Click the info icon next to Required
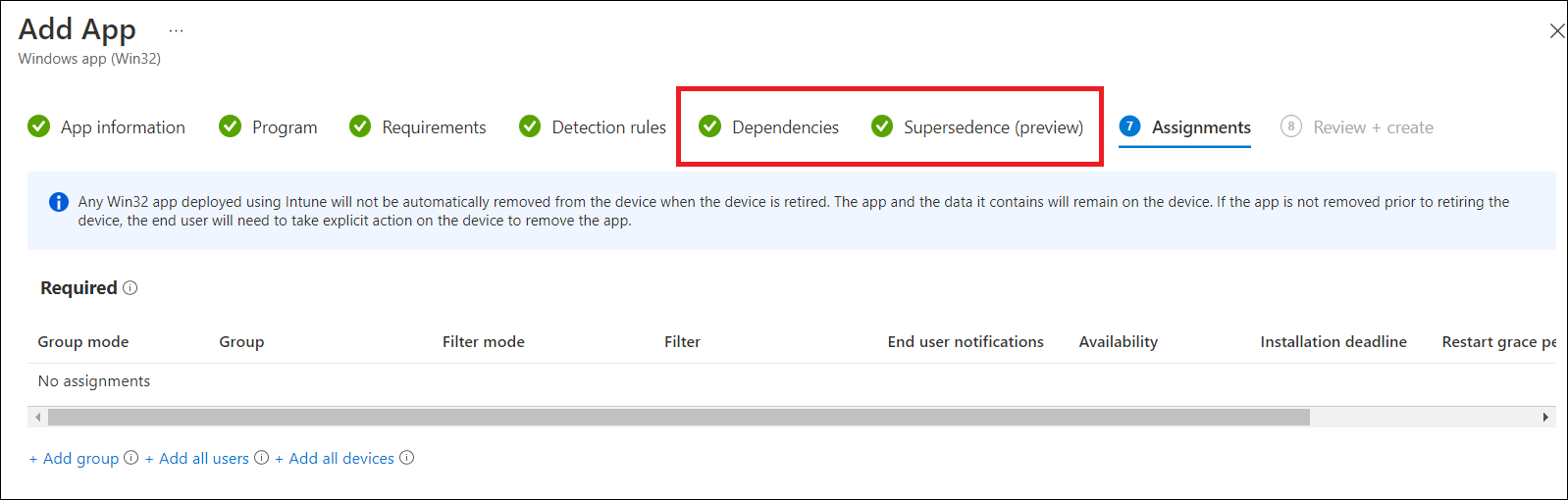Viewport: 1568px width, 500px height. [131, 288]
